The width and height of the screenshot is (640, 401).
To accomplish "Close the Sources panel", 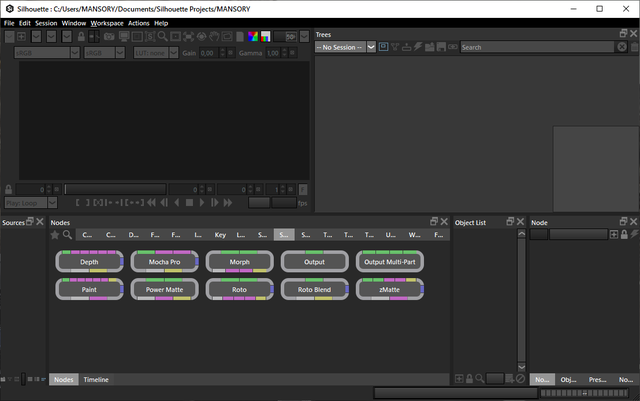I will pos(40,222).
